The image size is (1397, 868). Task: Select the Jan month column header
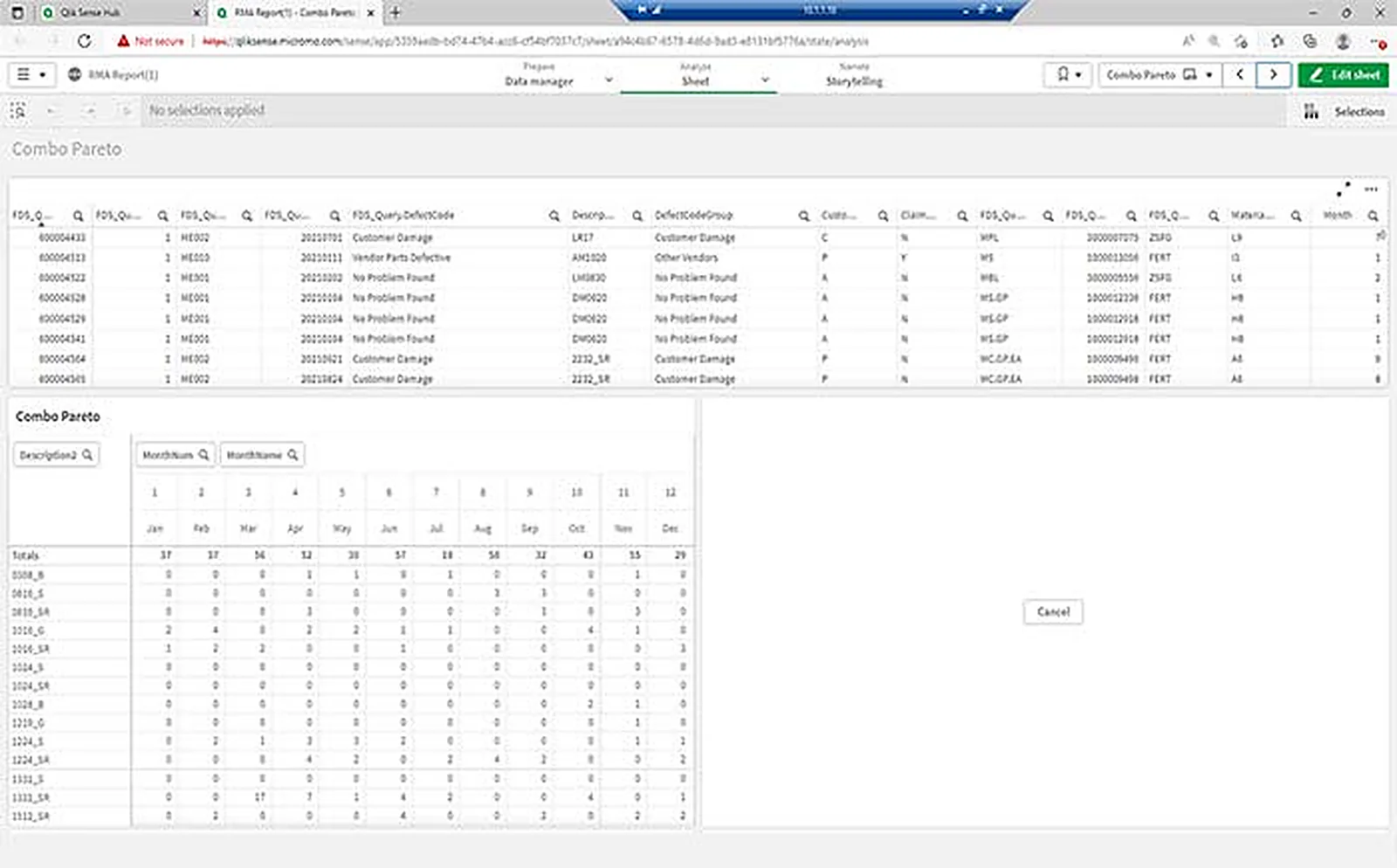155,528
